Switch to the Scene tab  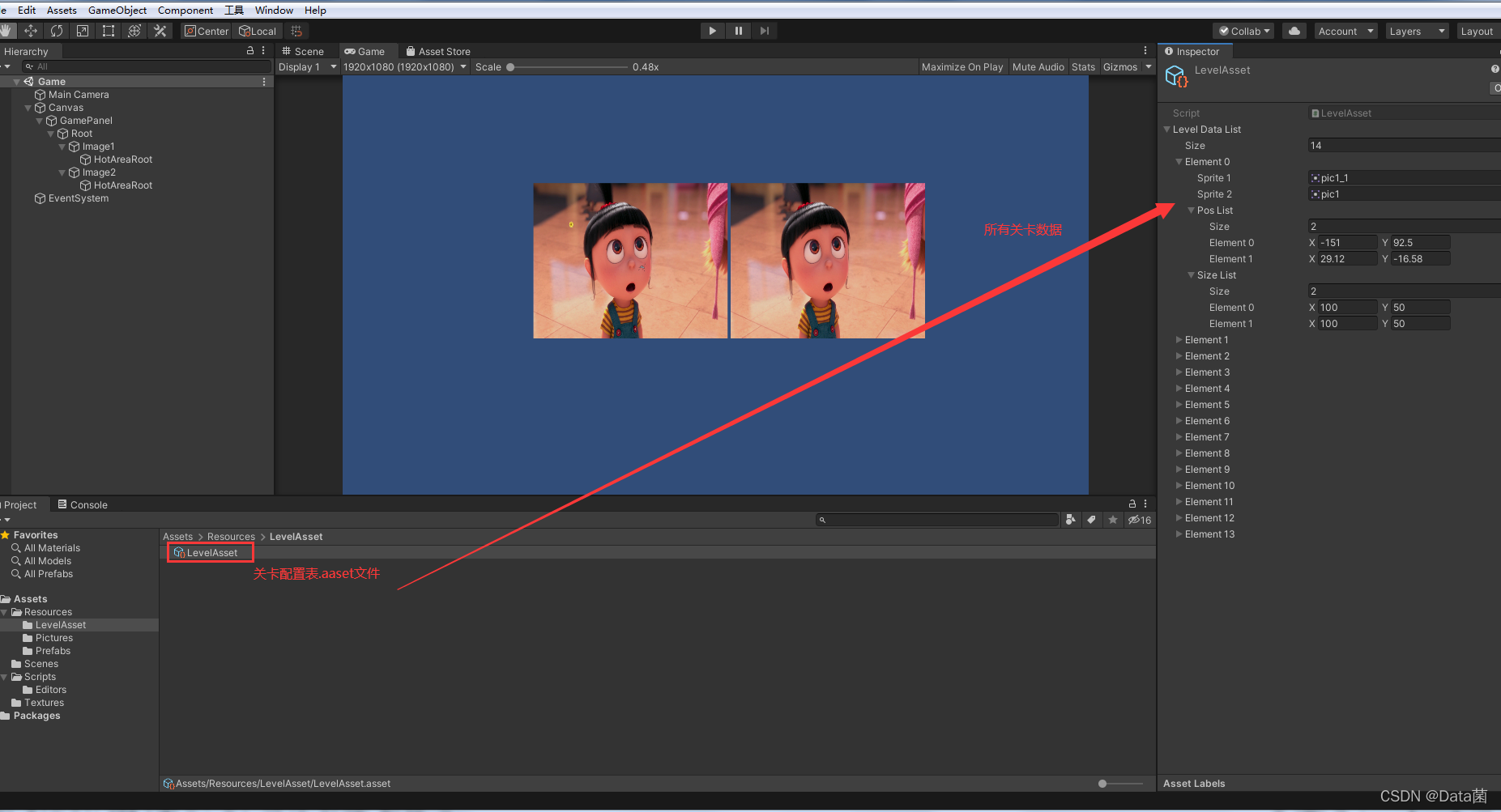[x=304, y=51]
